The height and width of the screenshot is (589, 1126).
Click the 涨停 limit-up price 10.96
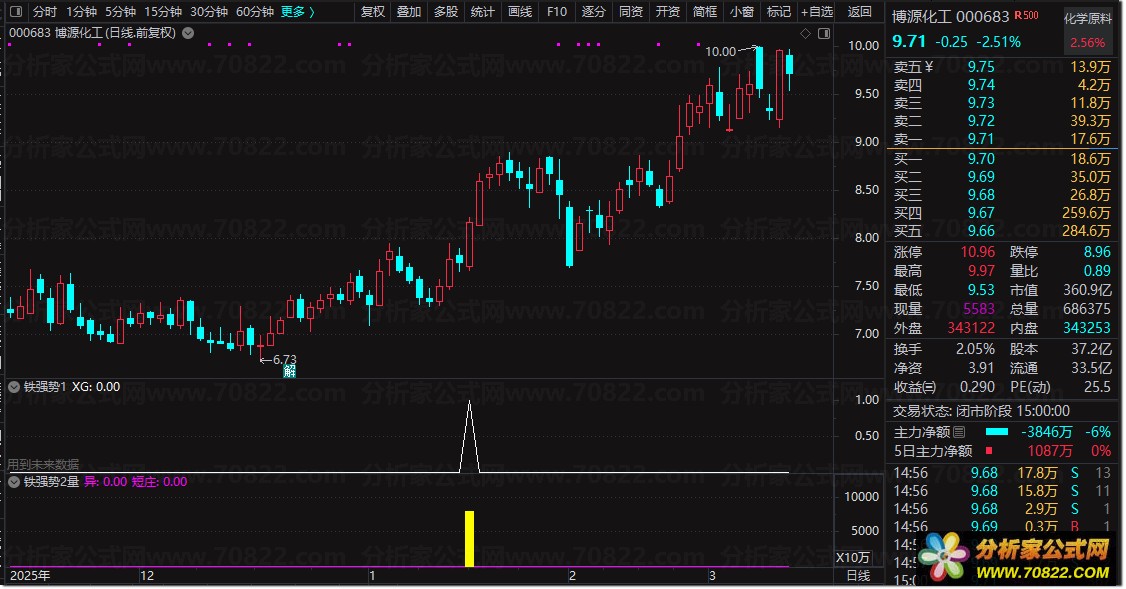[x=977, y=252]
